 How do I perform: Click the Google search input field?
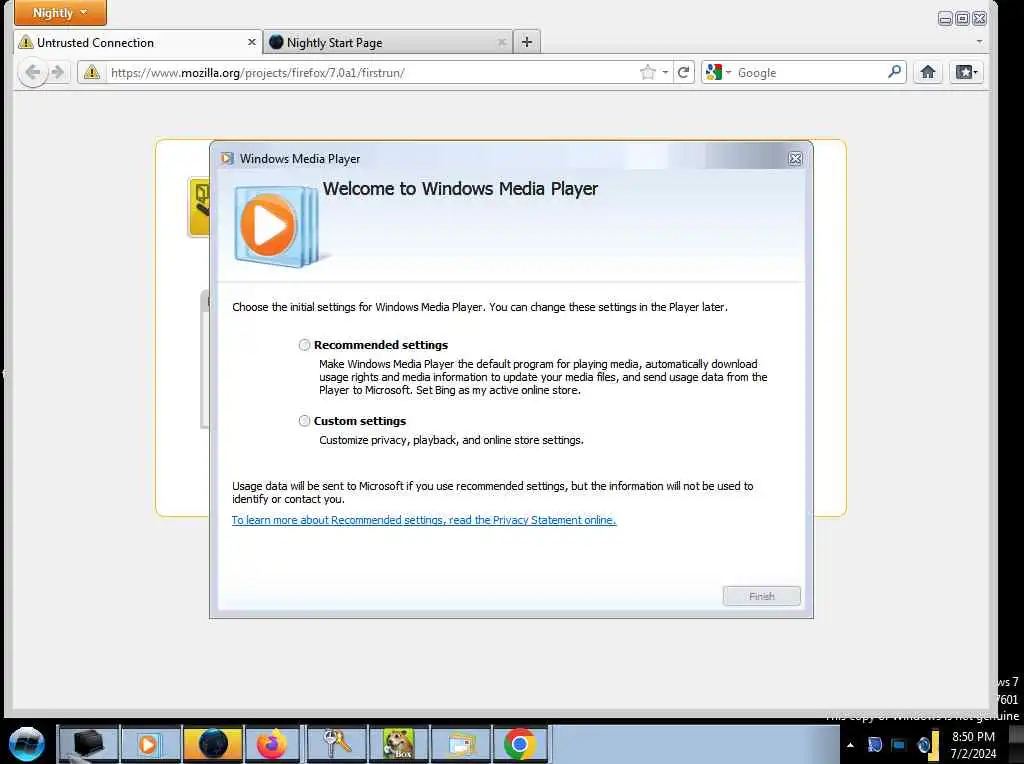click(x=810, y=72)
